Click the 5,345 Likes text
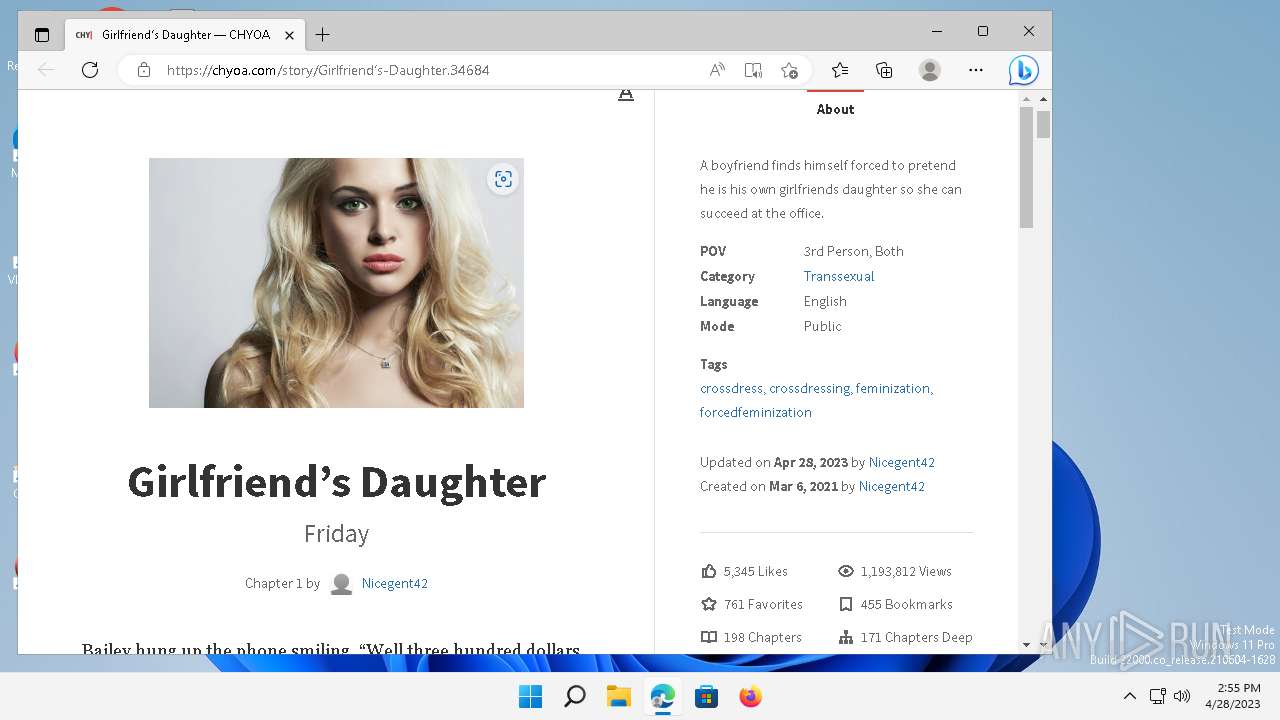The width and height of the screenshot is (1280, 720). point(756,571)
